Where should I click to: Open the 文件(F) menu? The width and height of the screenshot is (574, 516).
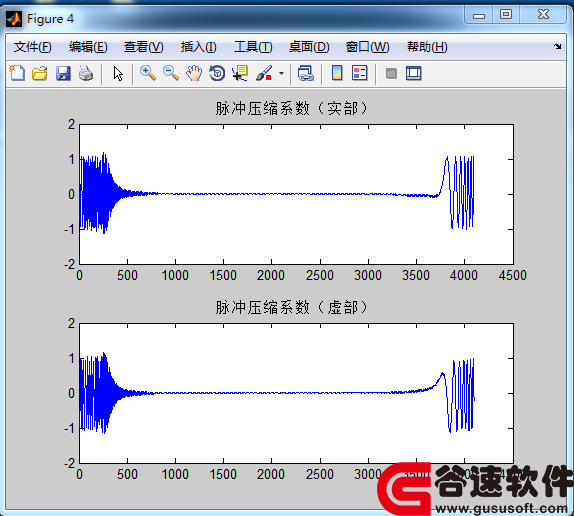click(33, 47)
